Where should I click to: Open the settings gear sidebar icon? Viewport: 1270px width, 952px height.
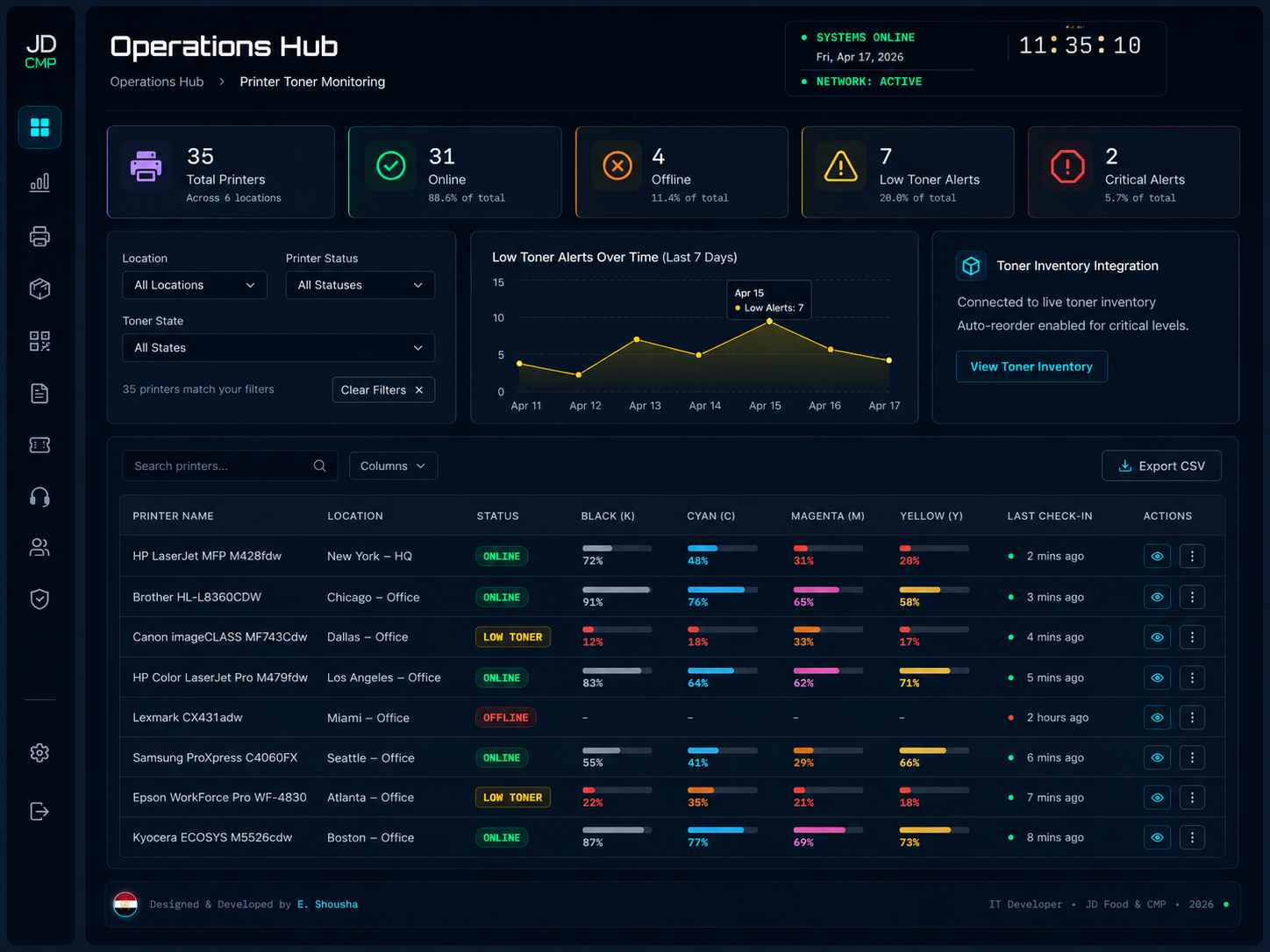[x=39, y=753]
